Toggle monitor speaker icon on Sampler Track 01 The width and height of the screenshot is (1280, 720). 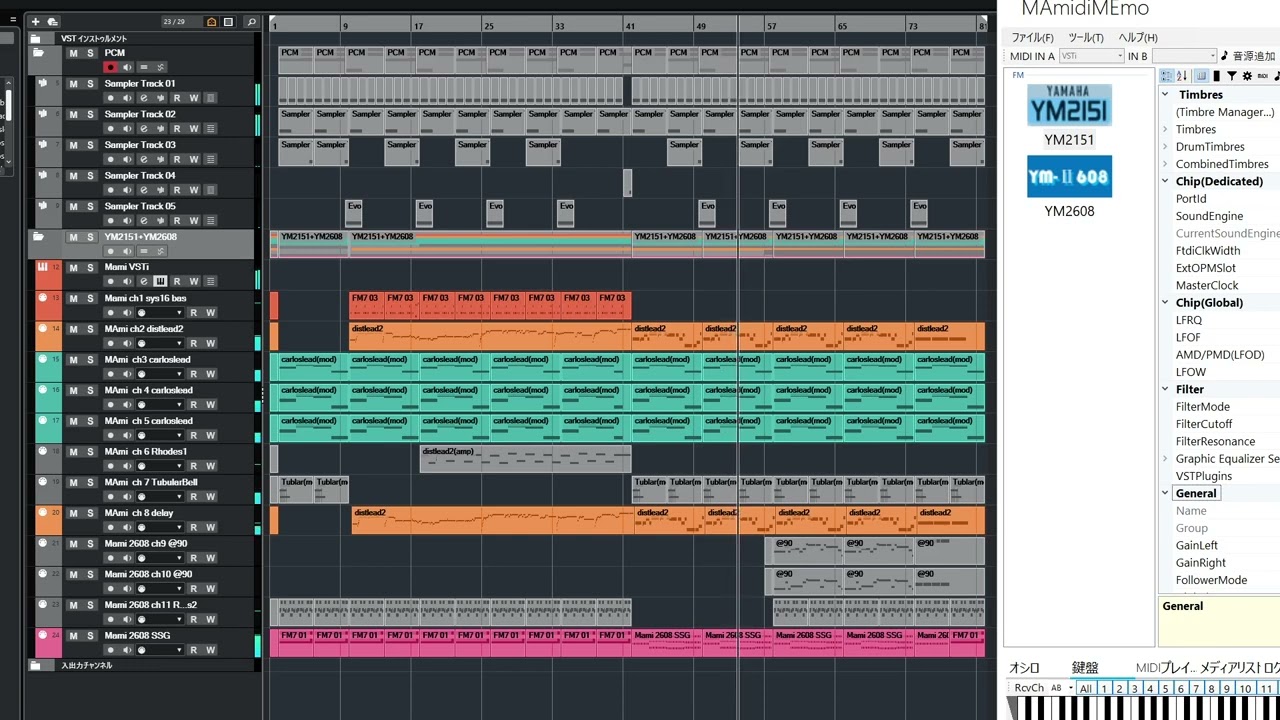point(127,98)
